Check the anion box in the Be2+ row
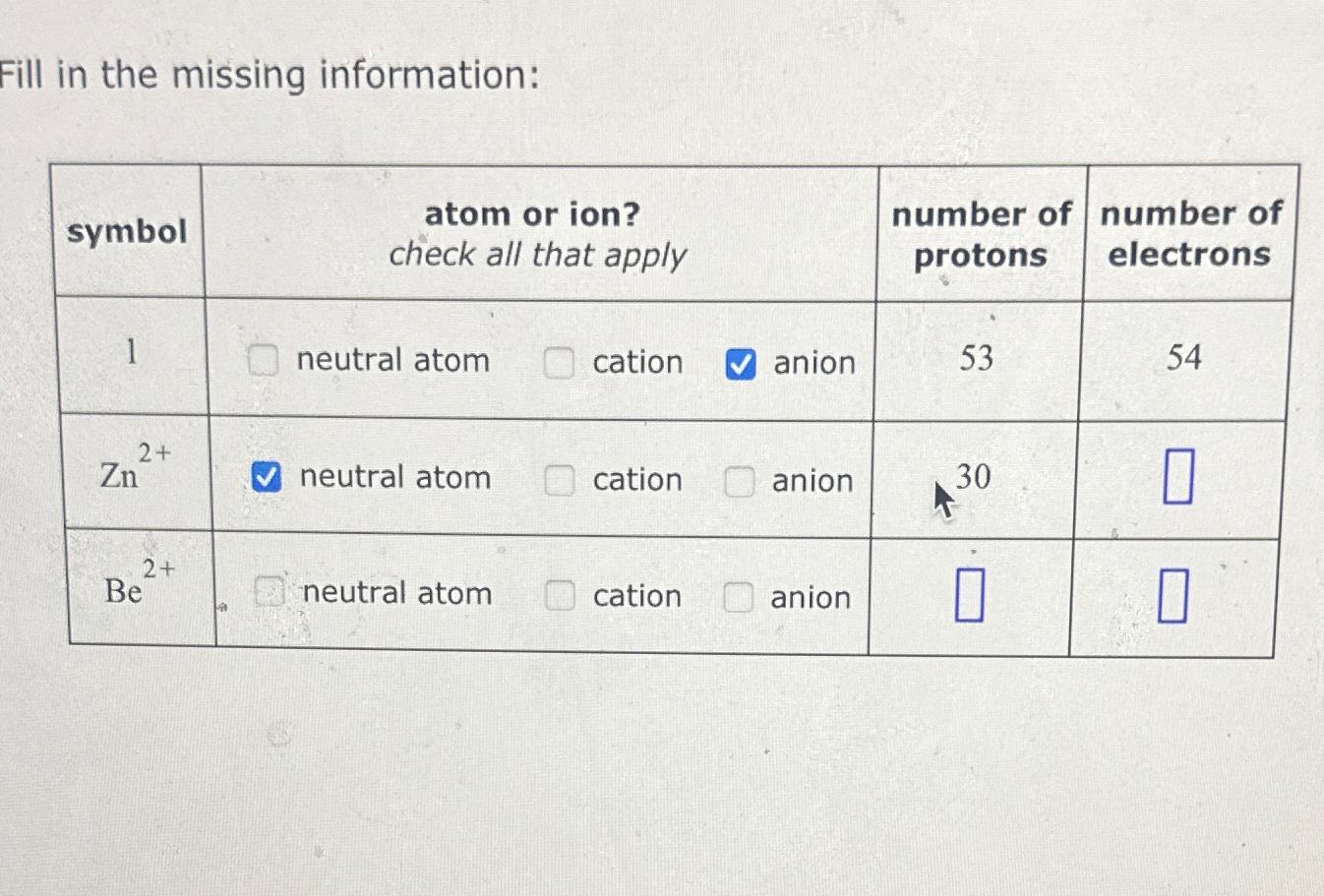Image resolution: width=1324 pixels, height=896 pixels. [738, 597]
